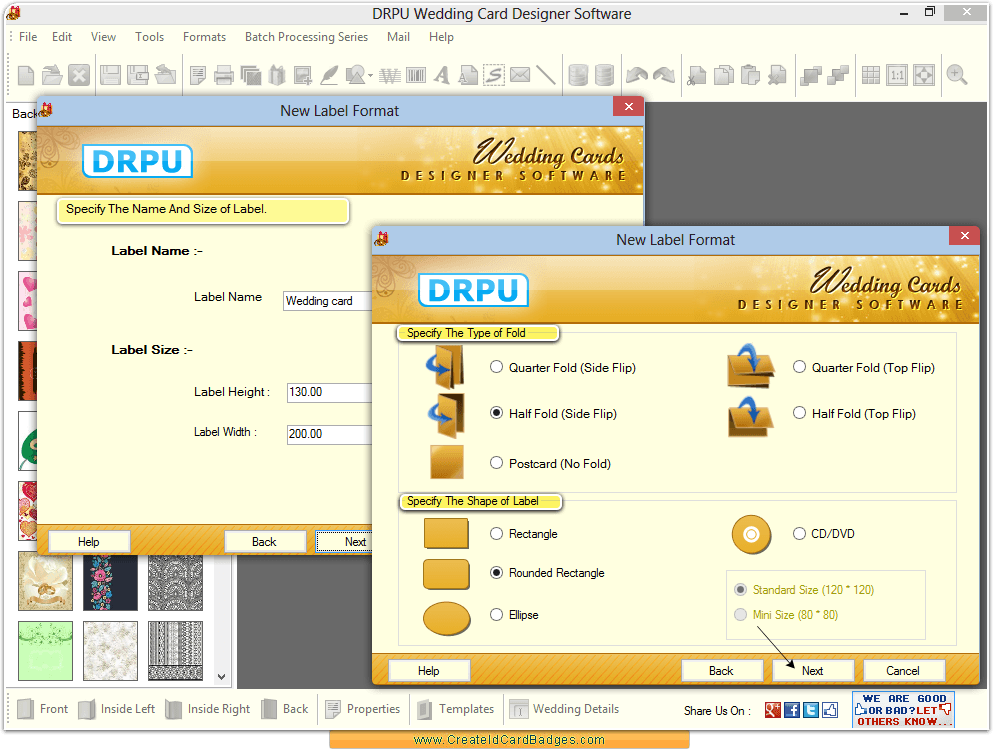Click the Save floppy disk toolbar icon
The image size is (993, 750).
[110, 75]
